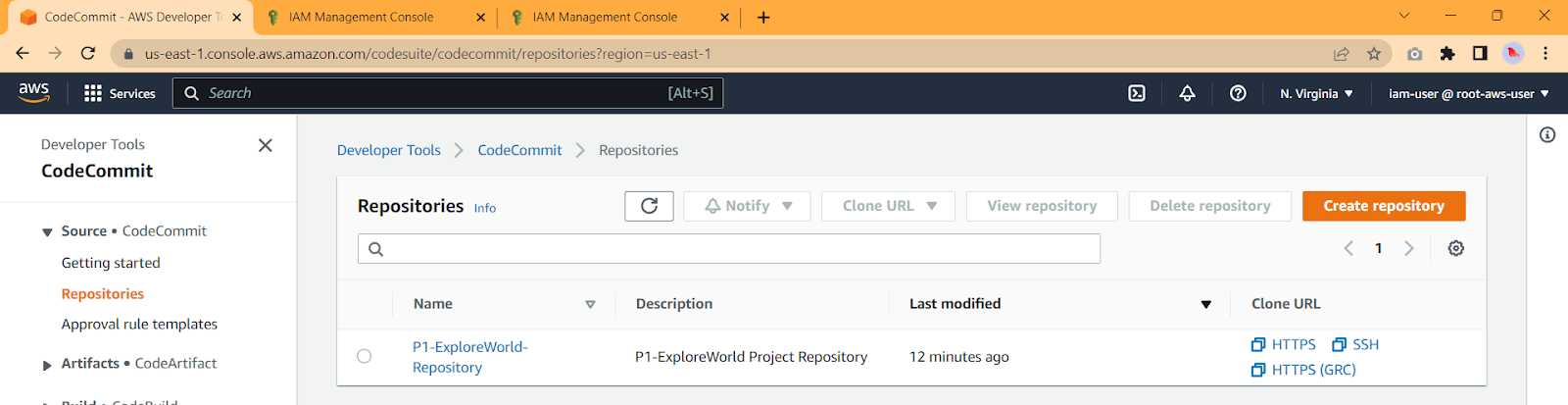The width and height of the screenshot is (1568, 405).
Task: Collapse the Source CodeCommit section
Action: pyautogui.click(x=47, y=232)
